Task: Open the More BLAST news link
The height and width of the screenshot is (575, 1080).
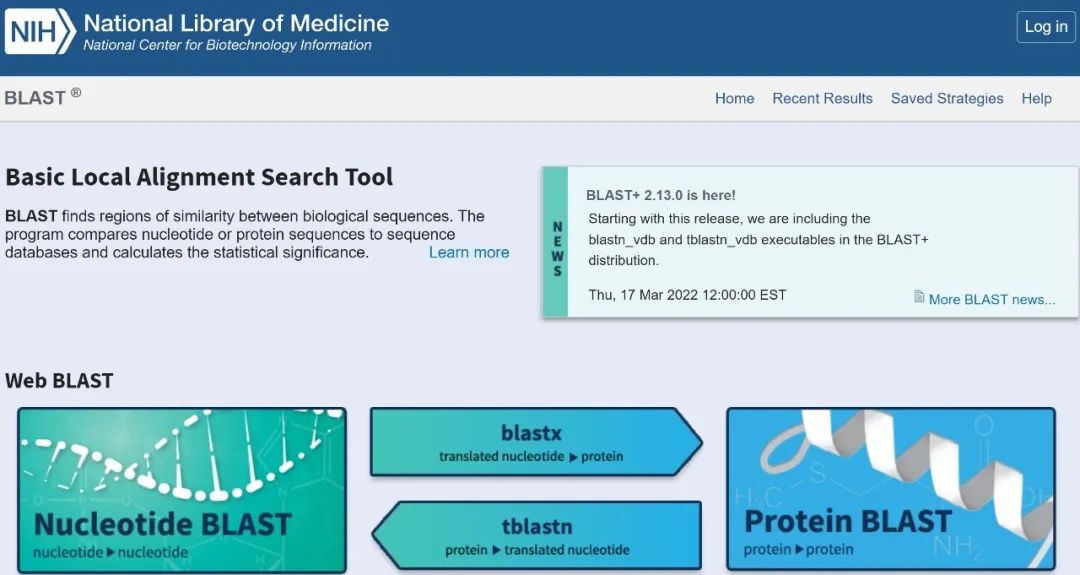Action: (x=992, y=300)
